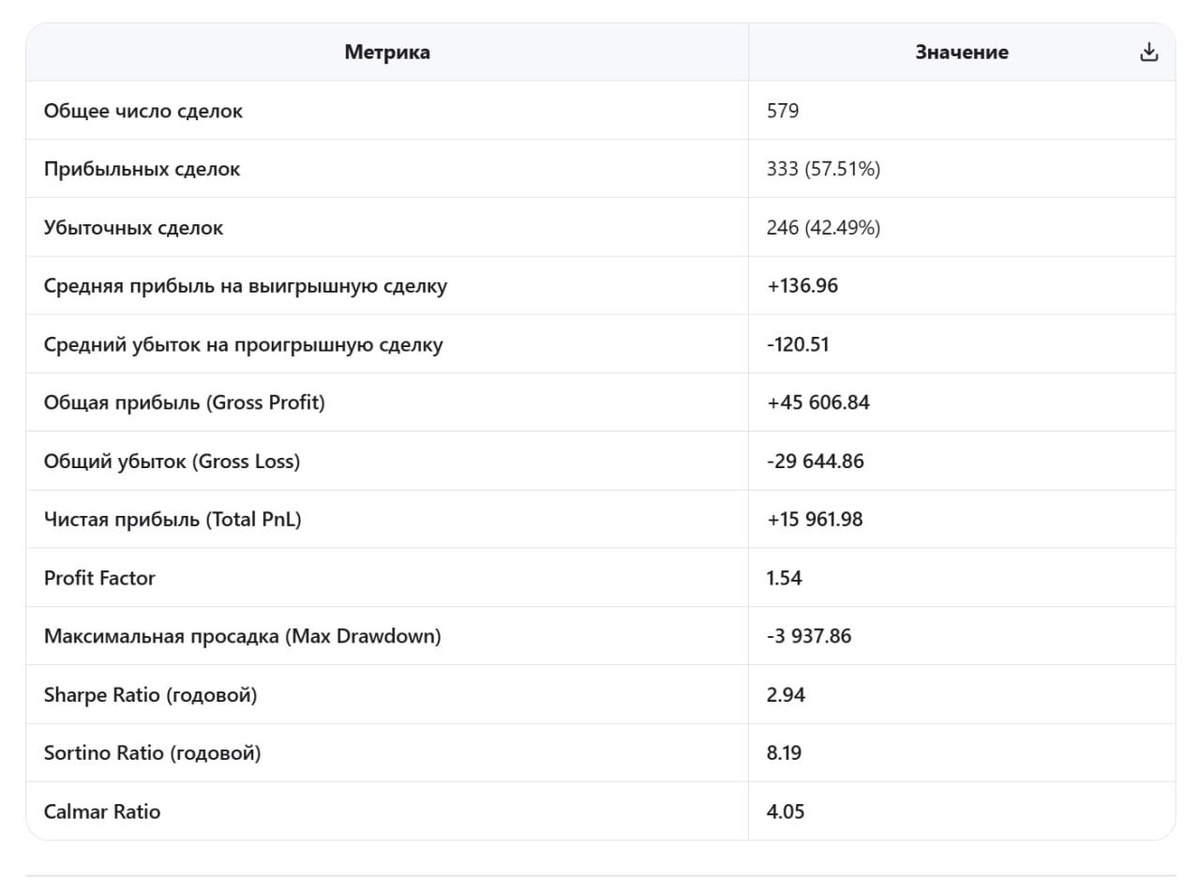Click the Sortino Ratio value 8.19
The height and width of the screenshot is (880, 1200).
[784, 753]
